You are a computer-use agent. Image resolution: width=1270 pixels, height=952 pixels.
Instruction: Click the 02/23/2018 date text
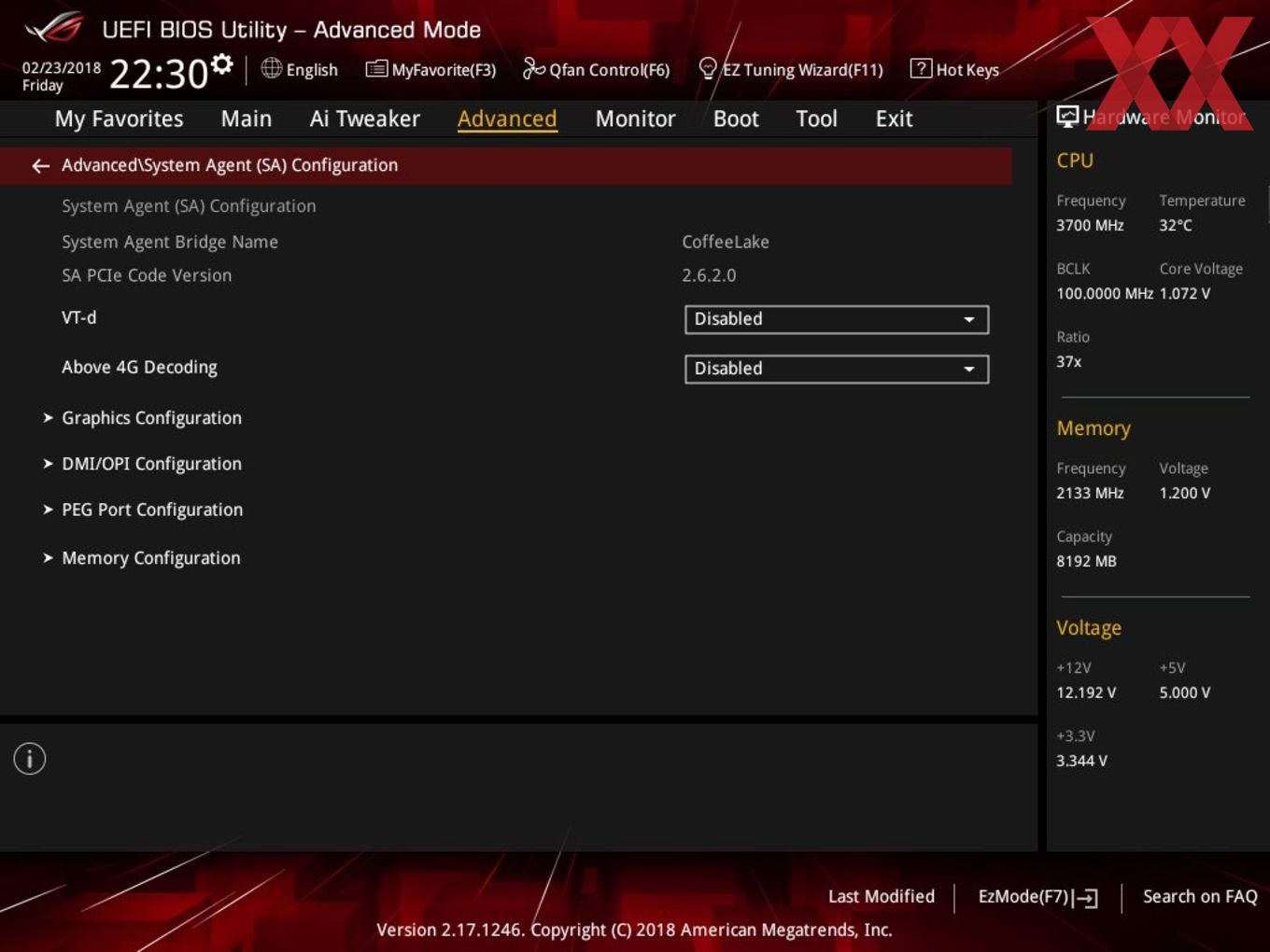[x=62, y=68]
